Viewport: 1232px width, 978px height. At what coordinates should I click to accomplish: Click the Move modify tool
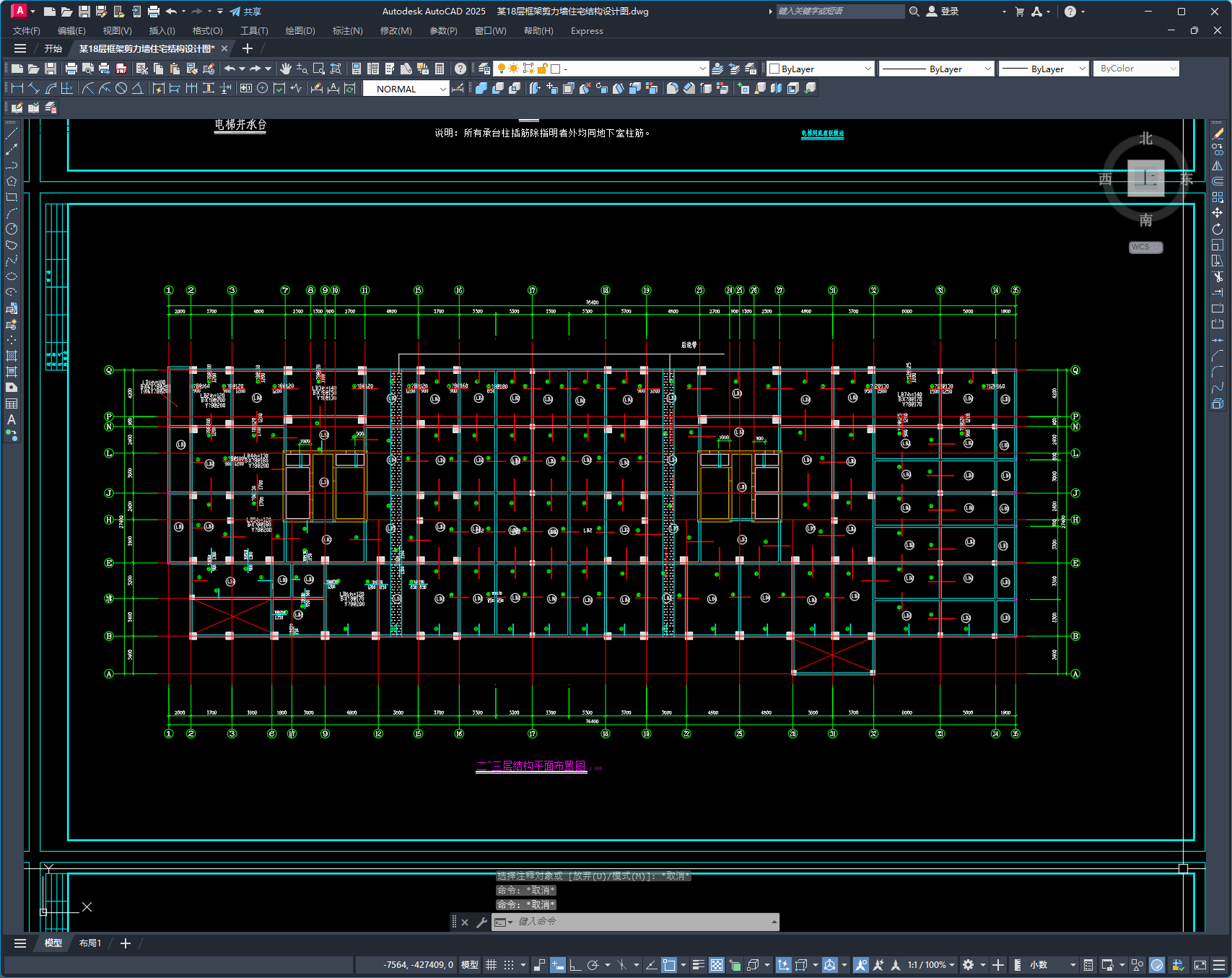pyautogui.click(x=1218, y=213)
